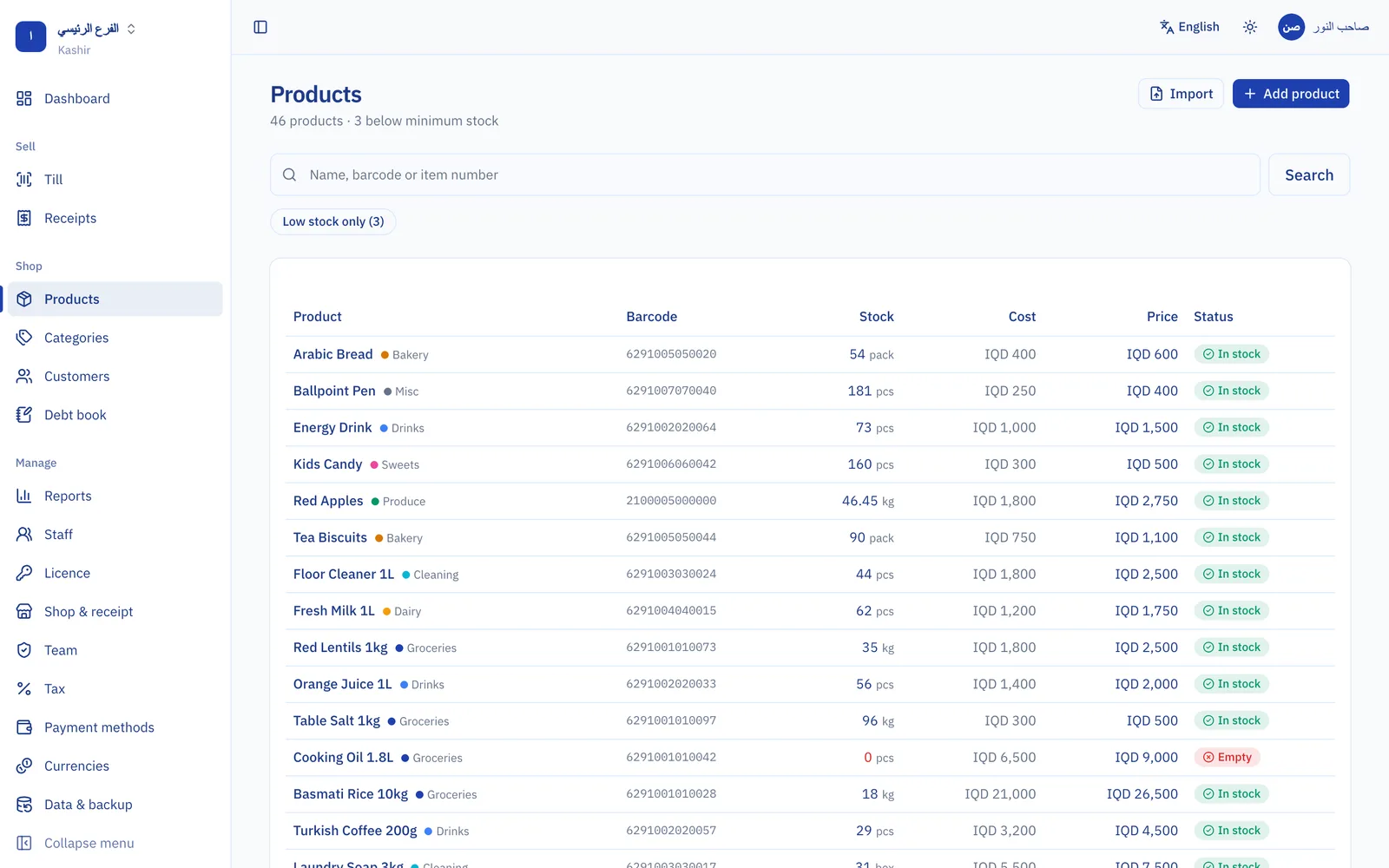Click the Customers people icon
The width and height of the screenshot is (1389, 868).
pos(24,377)
